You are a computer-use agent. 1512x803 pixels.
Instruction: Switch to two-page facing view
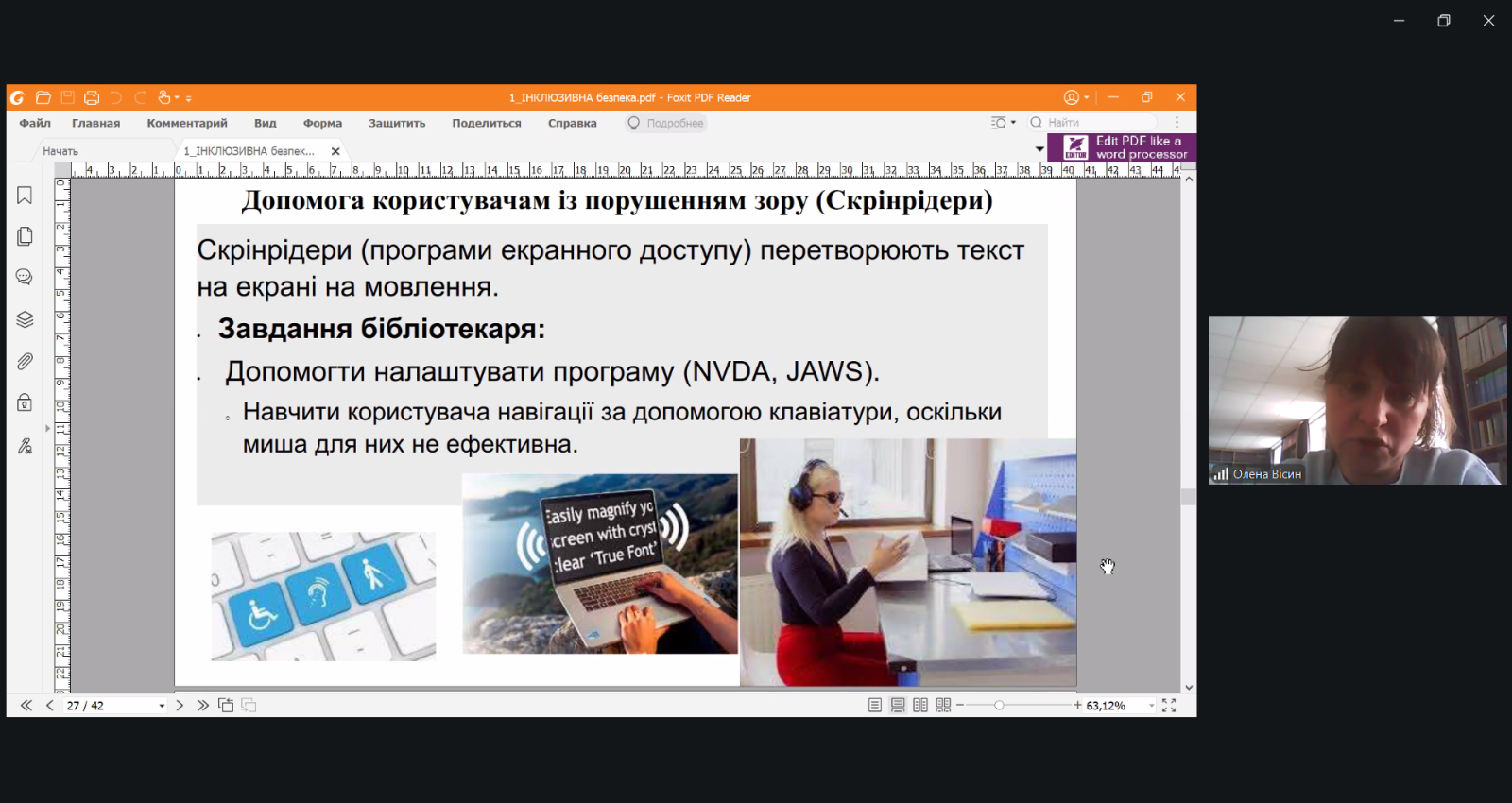pos(920,706)
